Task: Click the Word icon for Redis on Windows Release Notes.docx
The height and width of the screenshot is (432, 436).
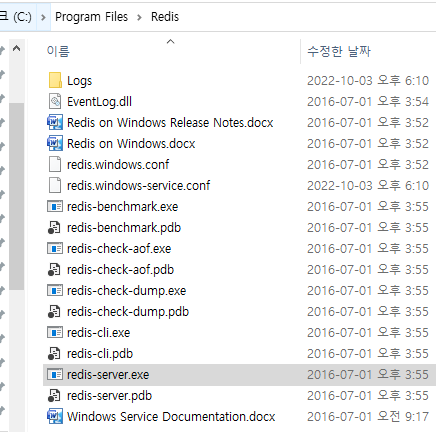Action: tap(55, 122)
